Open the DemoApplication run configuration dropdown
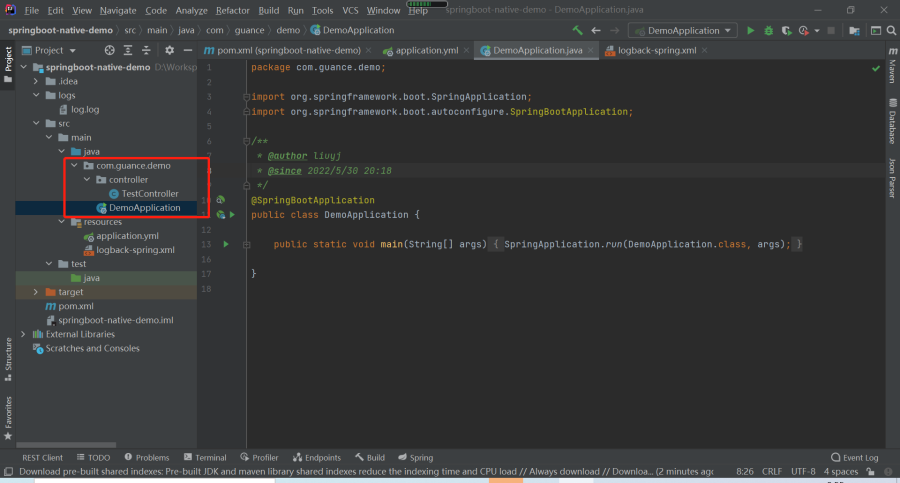The height and width of the screenshot is (483, 900). [x=682, y=30]
